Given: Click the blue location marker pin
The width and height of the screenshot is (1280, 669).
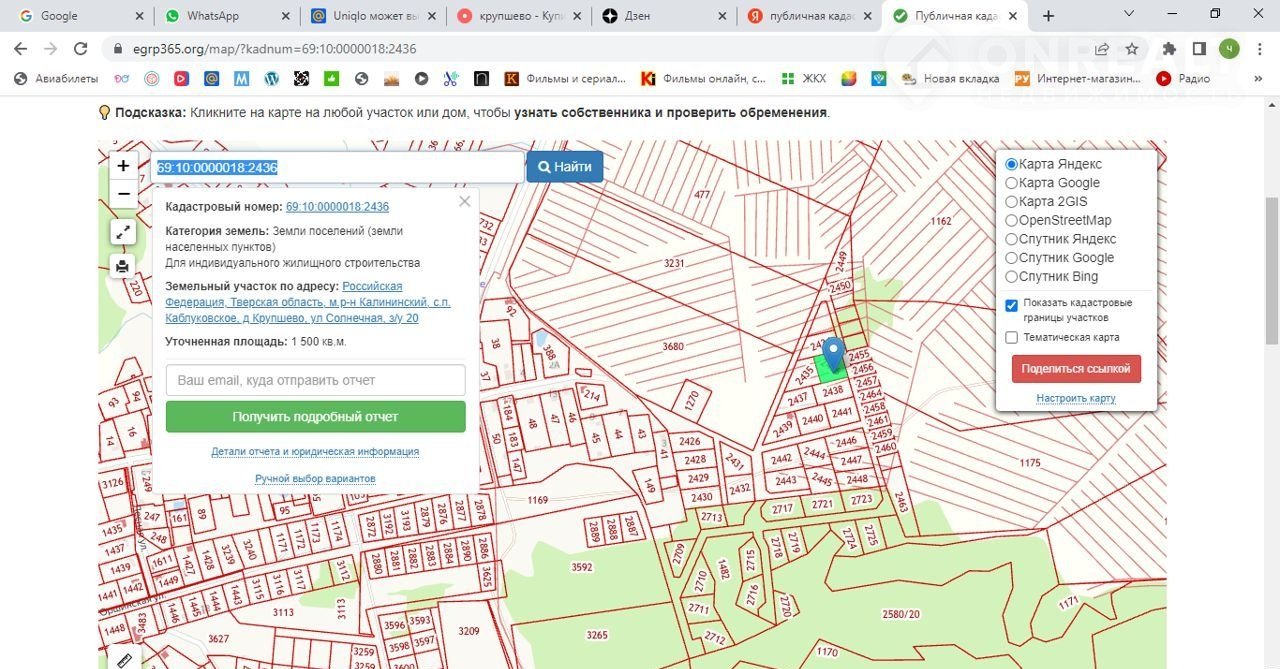Looking at the screenshot, I should (x=833, y=355).
